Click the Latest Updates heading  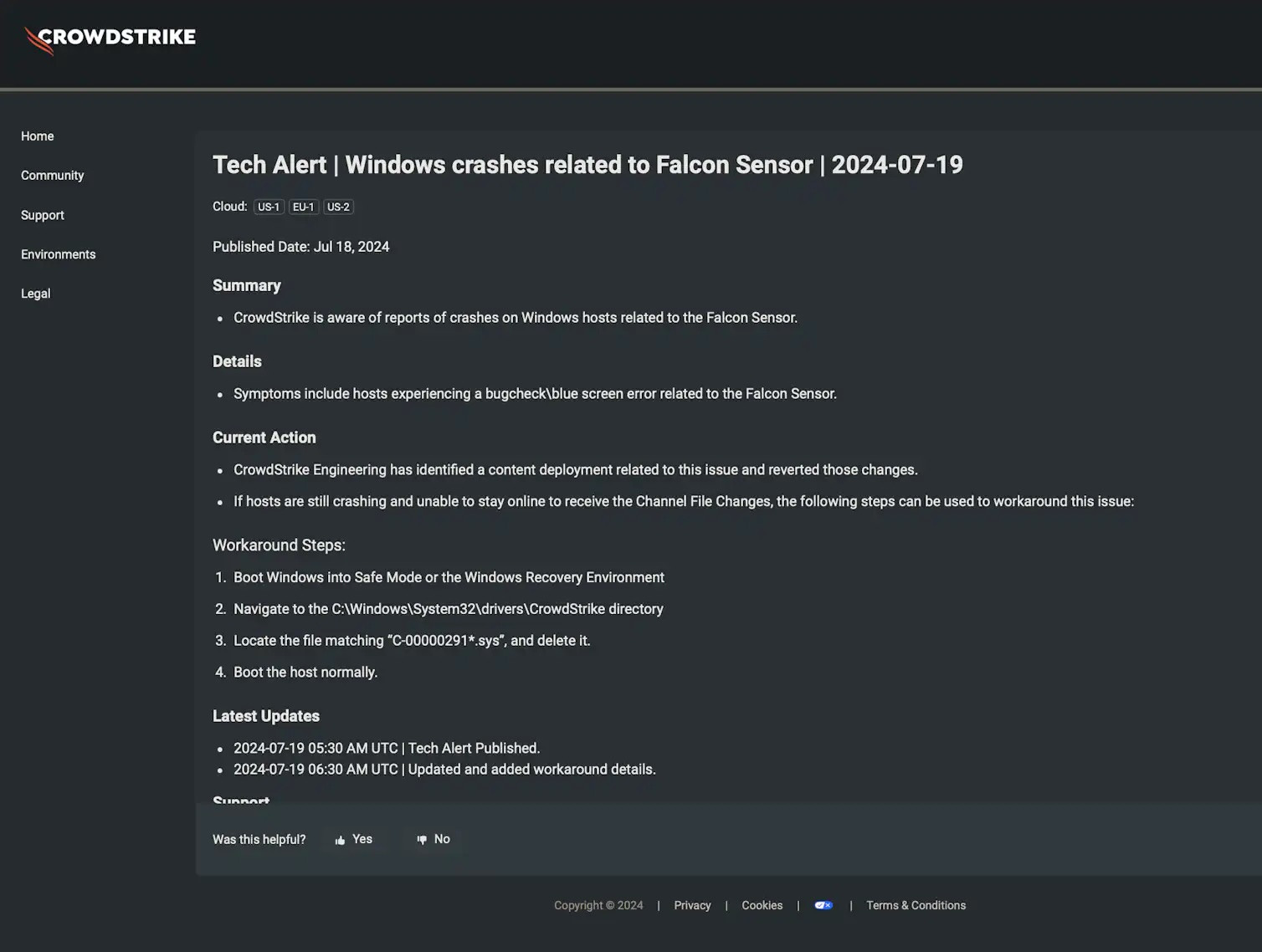pos(266,716)
